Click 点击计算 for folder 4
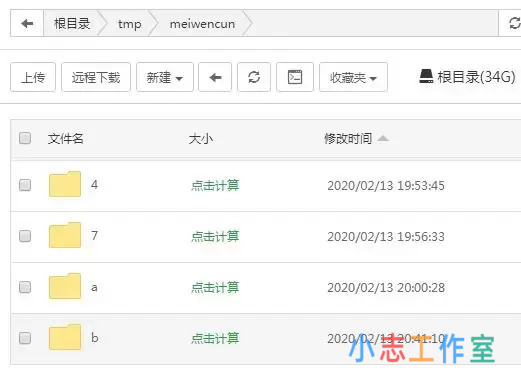This screenshot has width=521, height=392. coord(215,185)
